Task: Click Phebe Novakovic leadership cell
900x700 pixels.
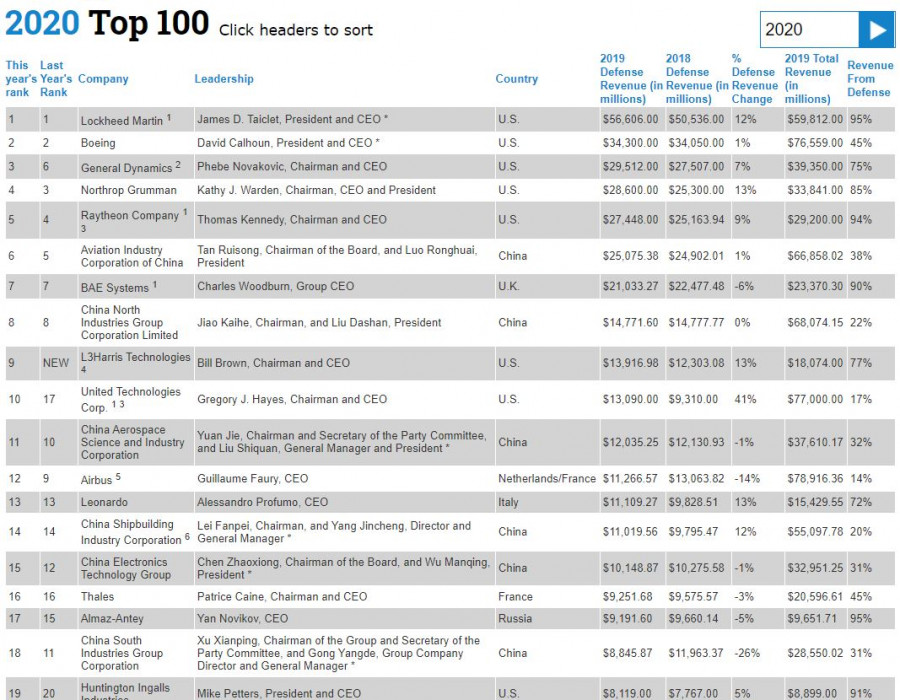Action: pyautogui.click(x=344, y=166)
